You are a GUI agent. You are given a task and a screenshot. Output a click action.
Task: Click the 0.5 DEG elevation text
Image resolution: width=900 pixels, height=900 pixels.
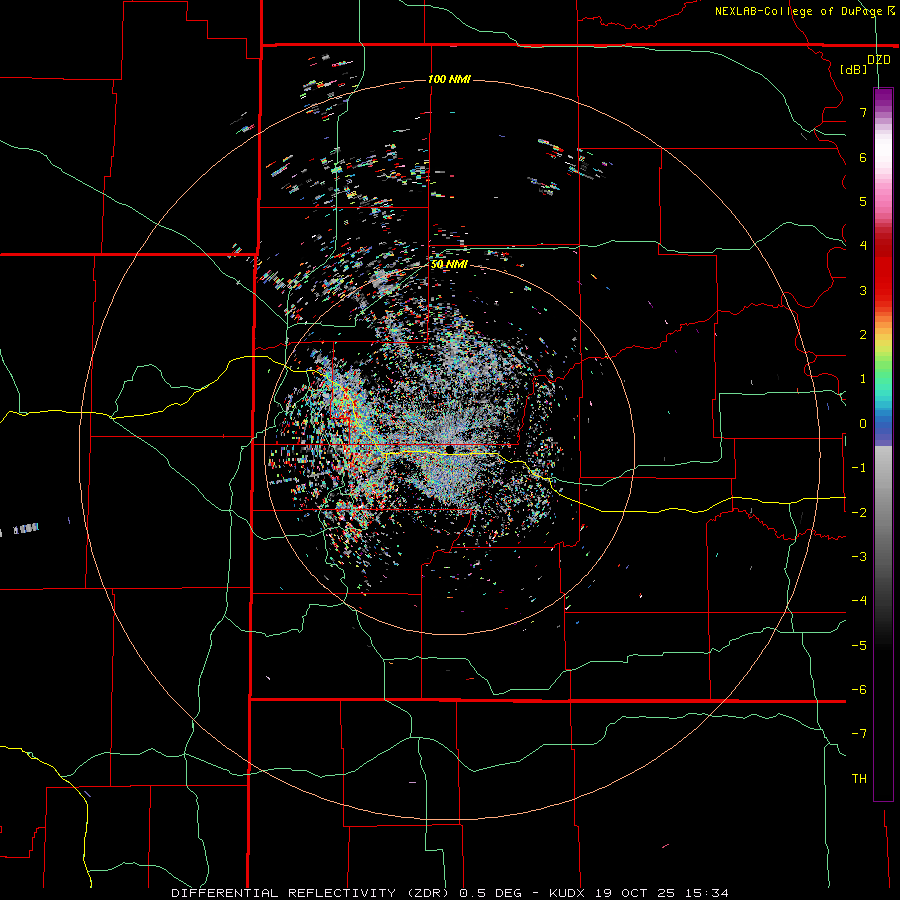pos(491,893)
